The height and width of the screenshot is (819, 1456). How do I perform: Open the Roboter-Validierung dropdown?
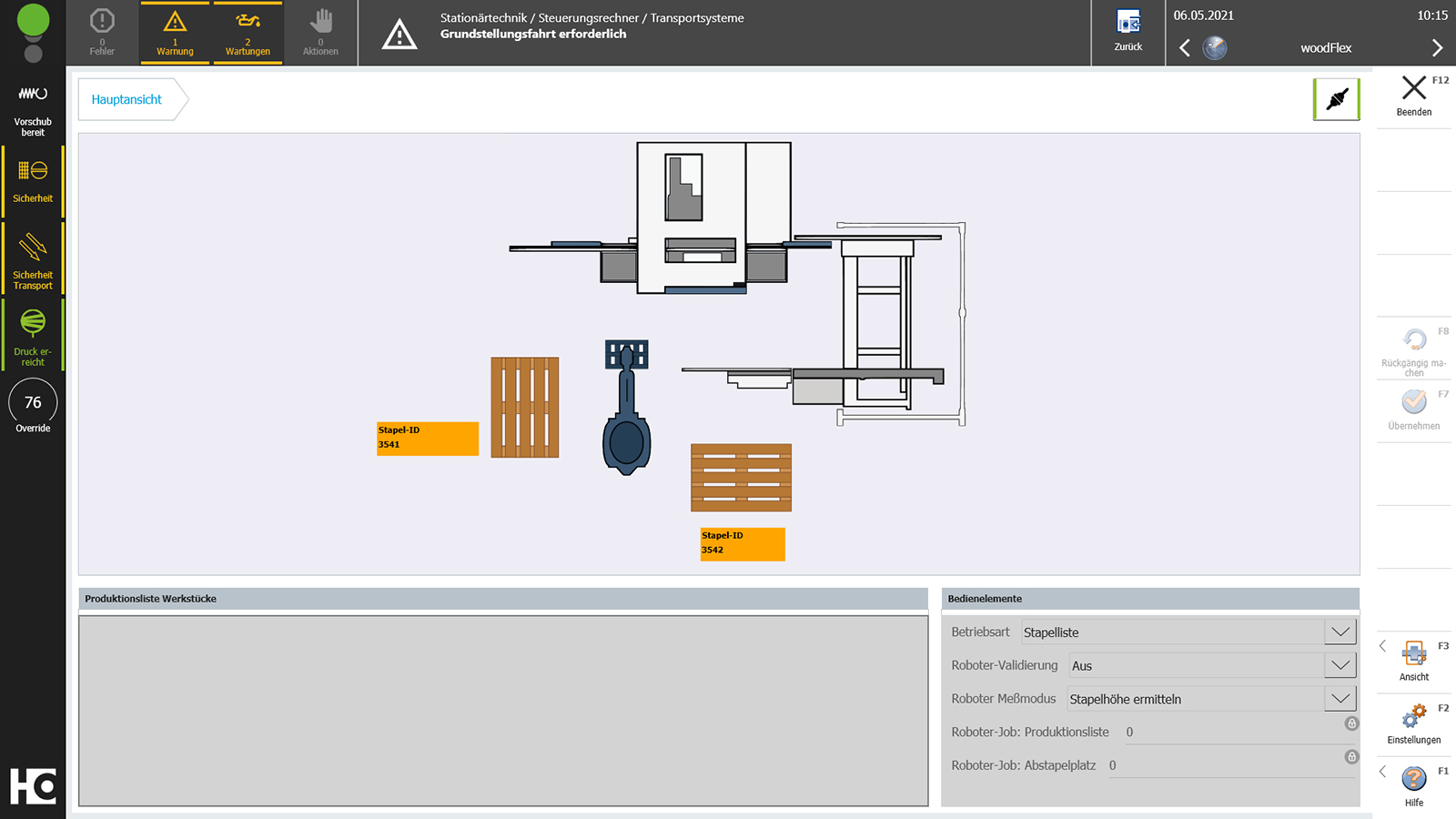(1340, 666)
